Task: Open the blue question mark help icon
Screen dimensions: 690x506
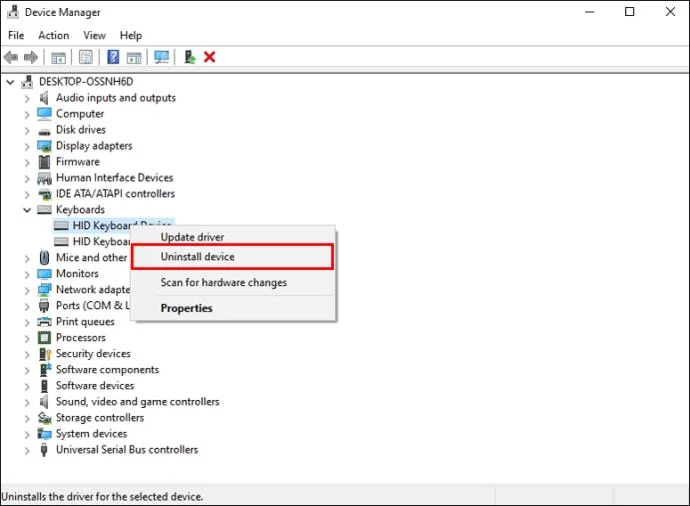Action: 113,57
